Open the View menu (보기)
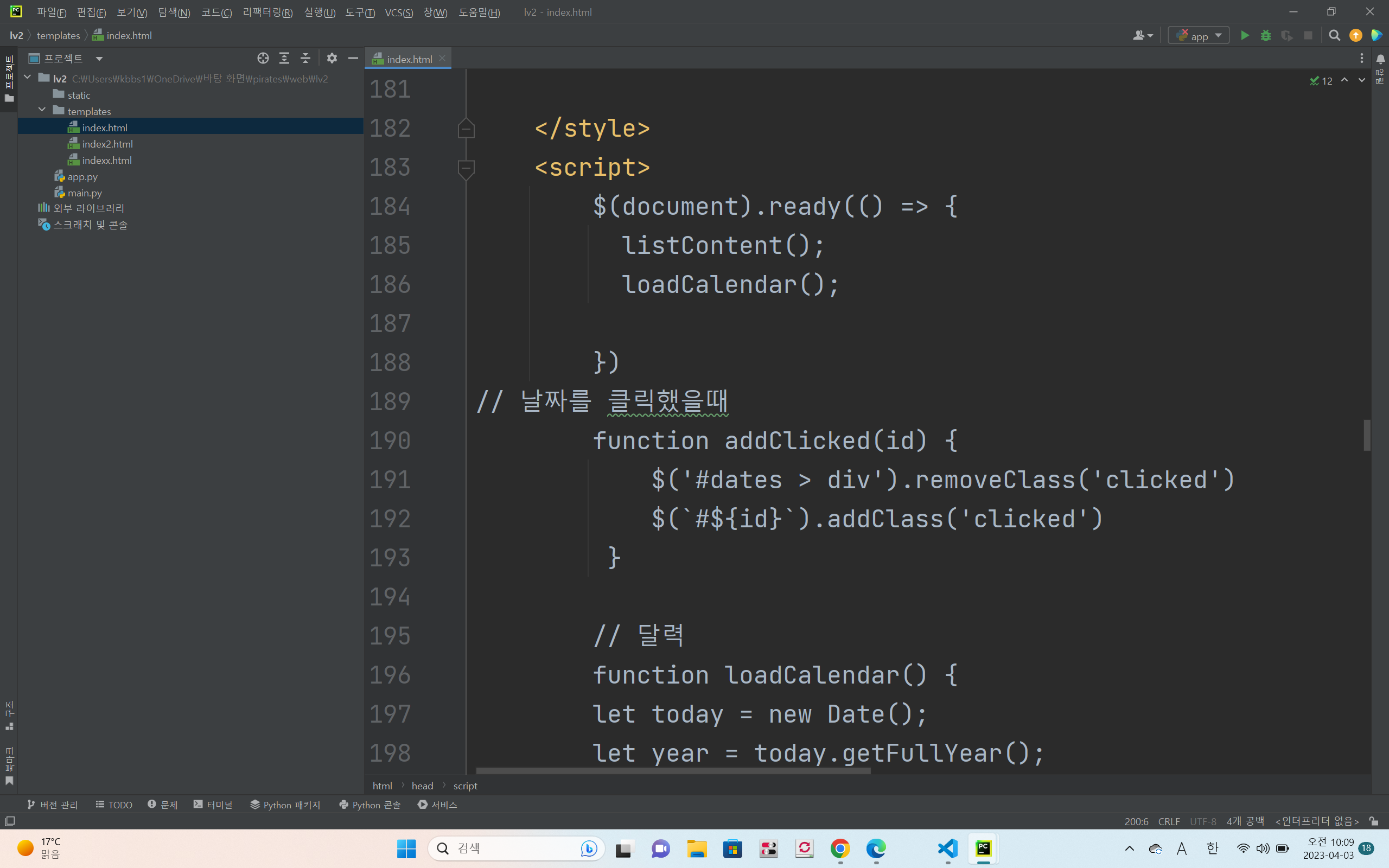The width and height of the screenshot is (1389, 868). pyautogui.click(x=132, y=12)
